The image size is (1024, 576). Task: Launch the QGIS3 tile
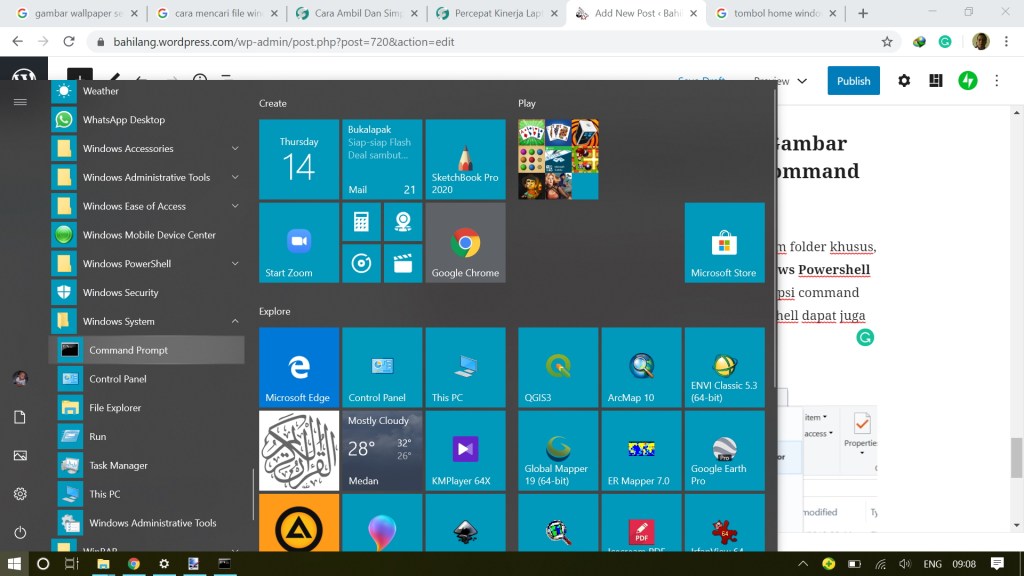click(558, 367)
